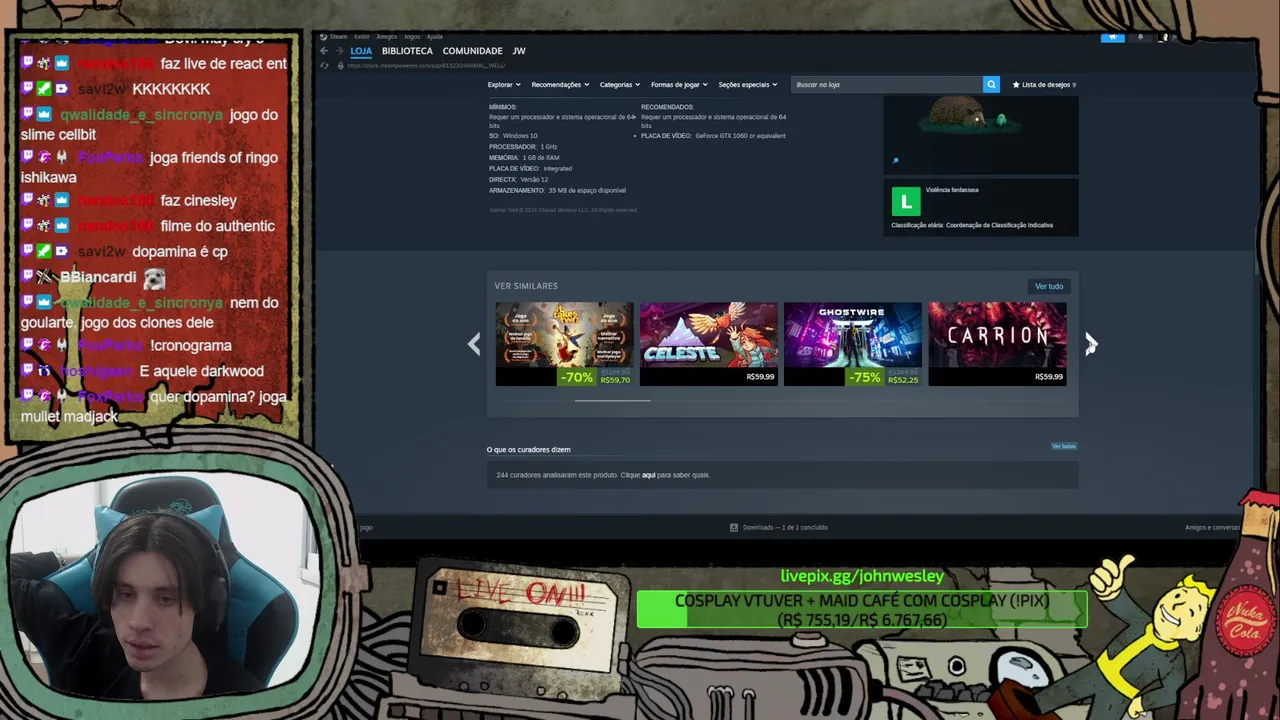
Task: Click the Steam logo menu icon
Action: (324, 37)
